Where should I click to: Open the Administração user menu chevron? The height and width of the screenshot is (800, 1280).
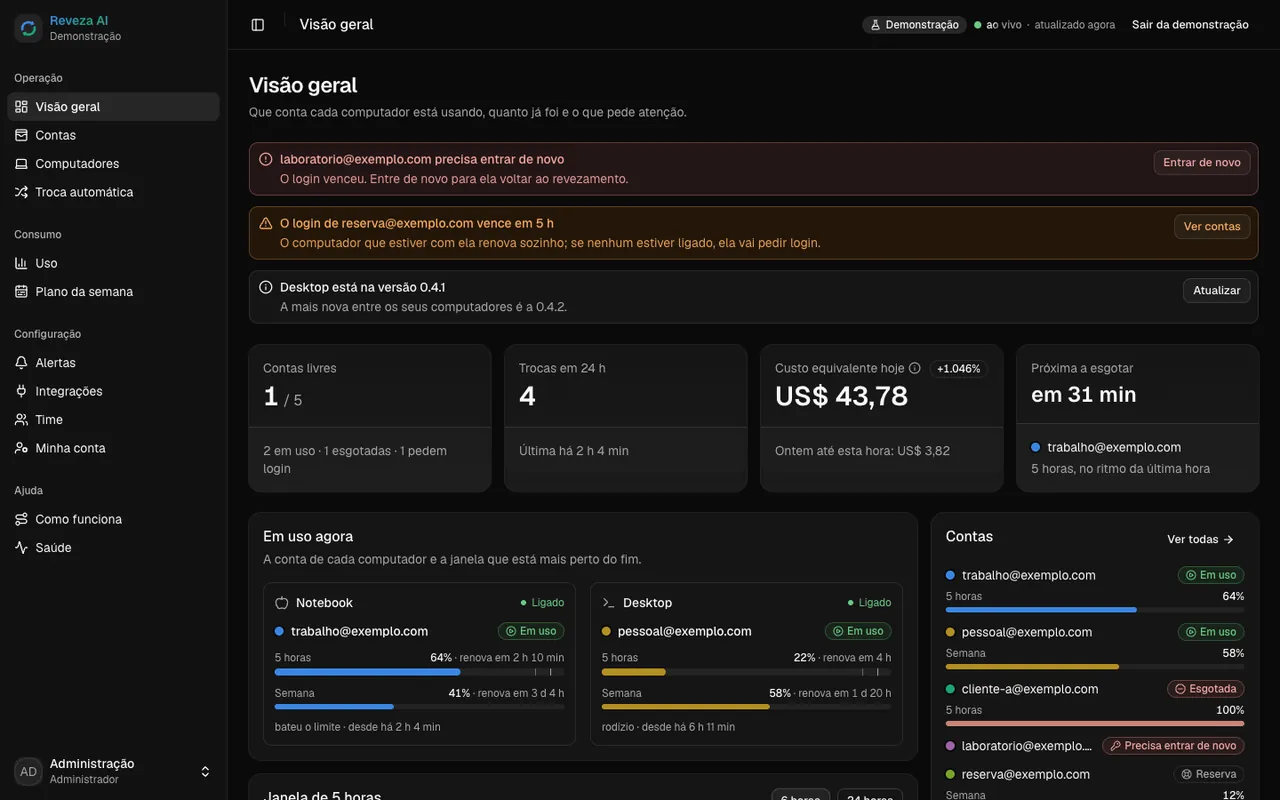(x=205, y=771)
